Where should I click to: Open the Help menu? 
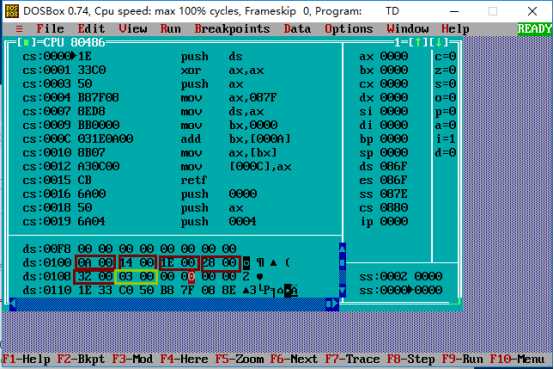click(x=455, y=29)
